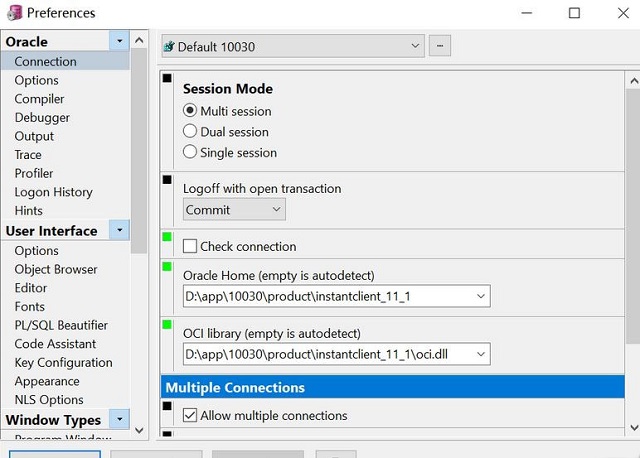Click the black marker beside Allow multiple connections
640x458 pixels.
(167, 405)
